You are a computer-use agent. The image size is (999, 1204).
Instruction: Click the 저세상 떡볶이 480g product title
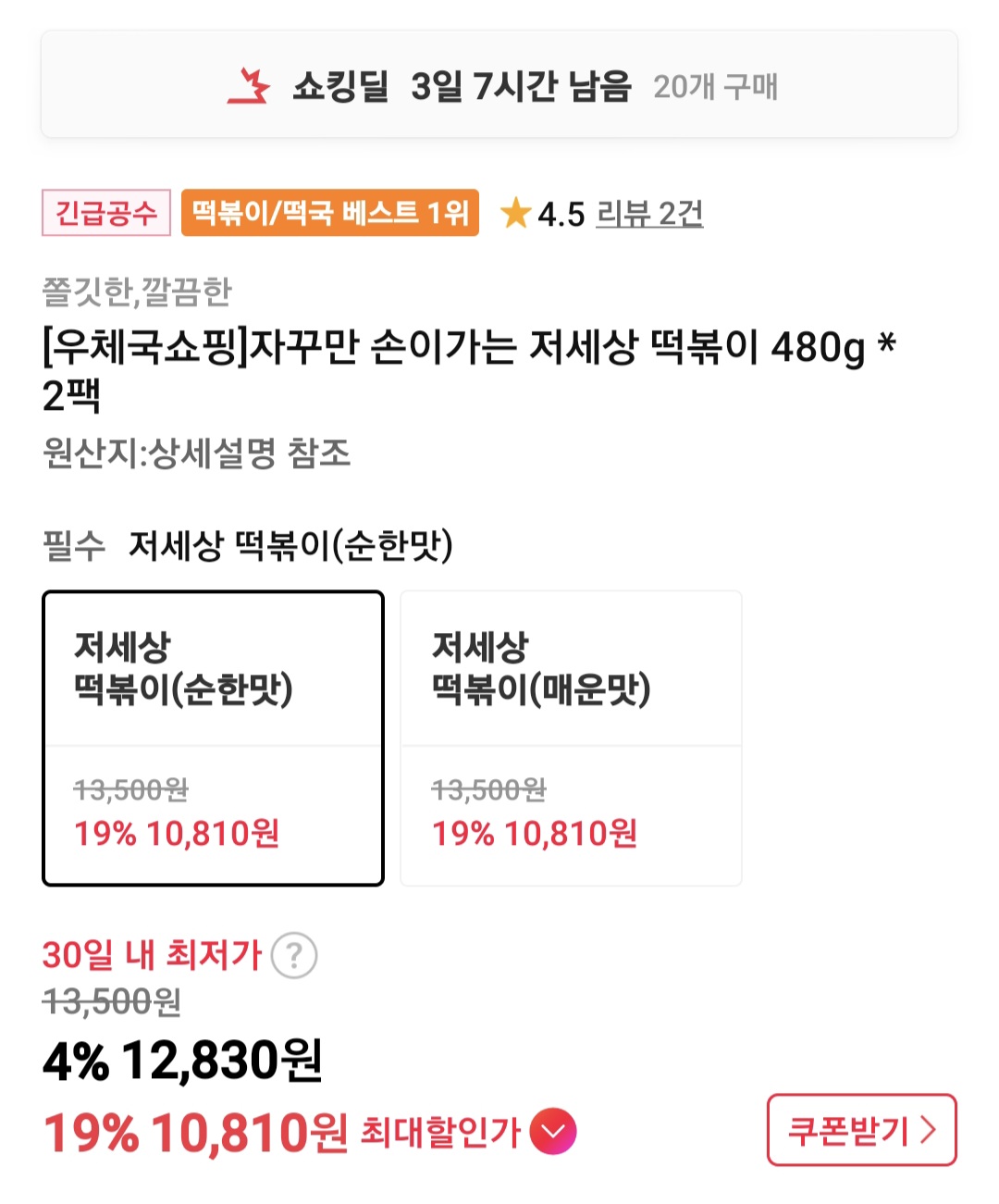pyautogui.click(x=468, y=370)
